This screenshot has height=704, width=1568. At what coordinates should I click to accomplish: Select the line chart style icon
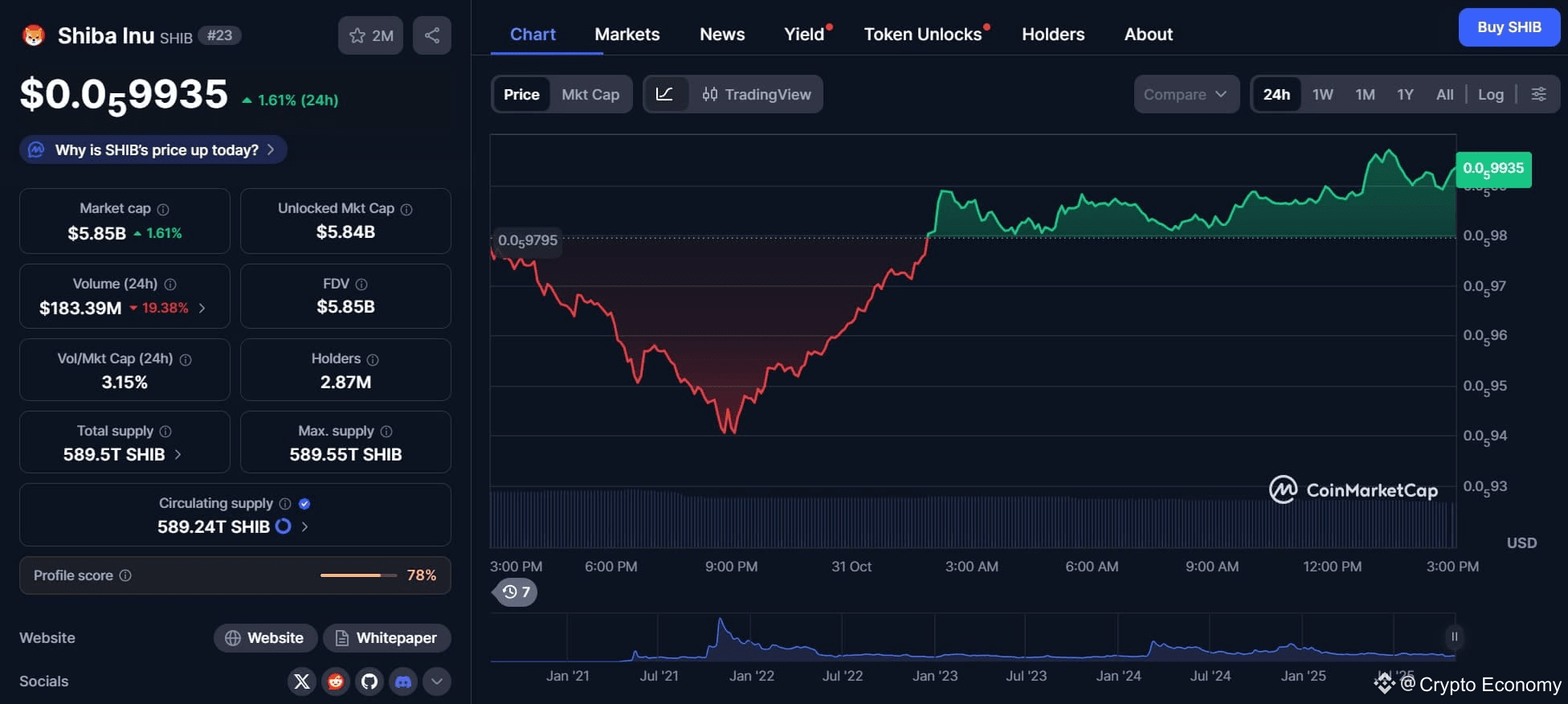click(664, 94)
